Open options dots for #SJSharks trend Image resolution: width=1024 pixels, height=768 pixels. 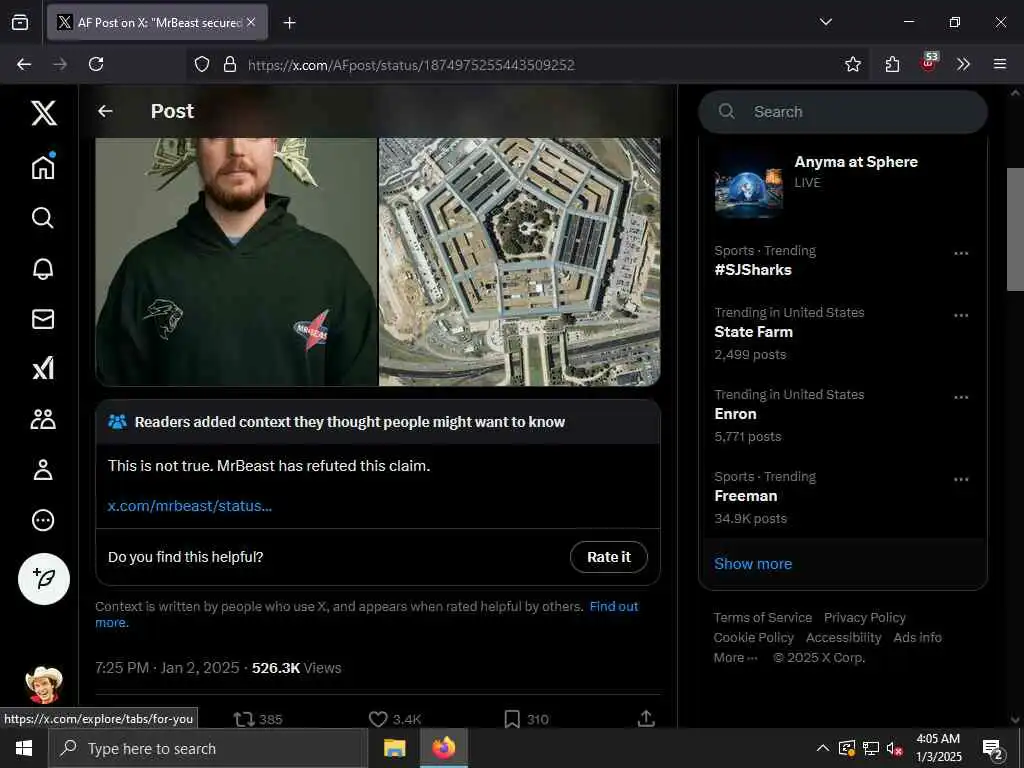click(961, 253)
